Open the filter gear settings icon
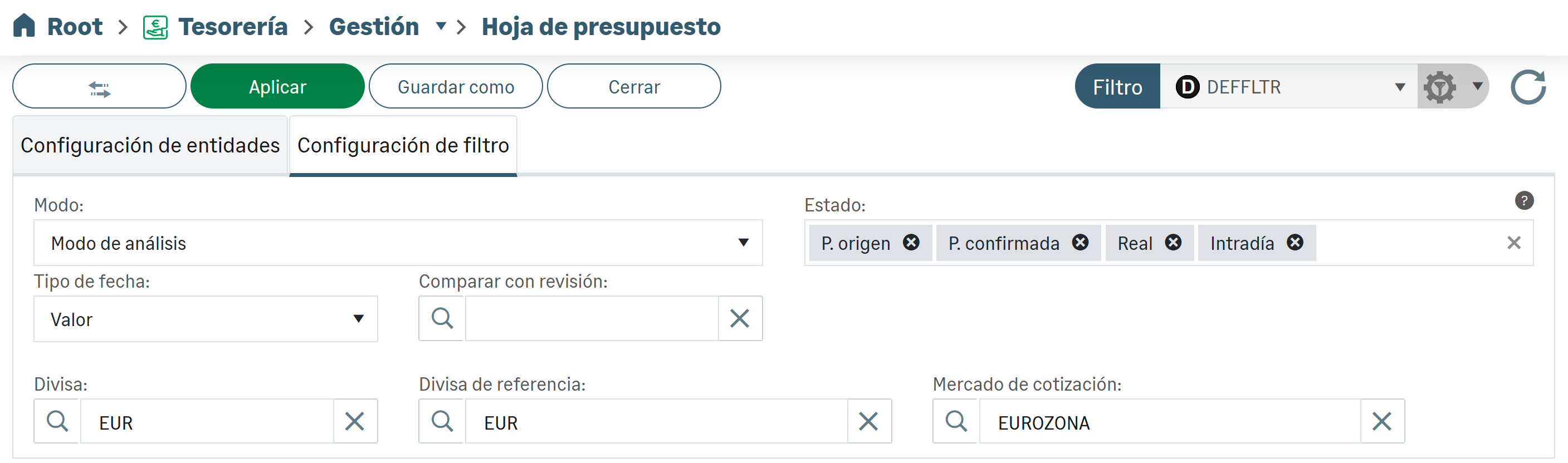1568x463 pixels. (1439, 87)
